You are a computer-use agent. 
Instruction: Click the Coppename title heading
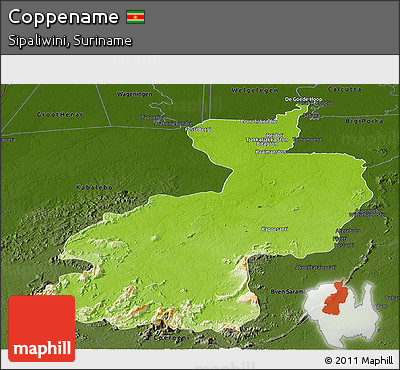(x=63, y=17)
